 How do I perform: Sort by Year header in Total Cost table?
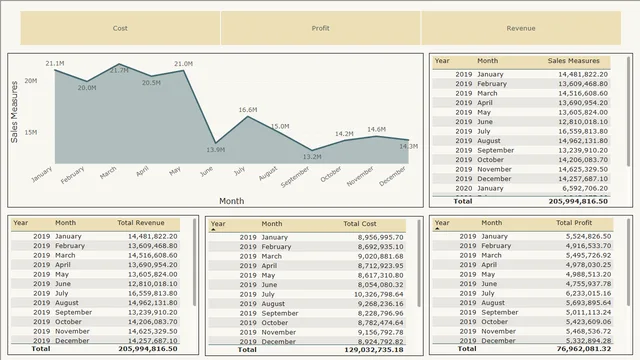(x=218, y=224)
